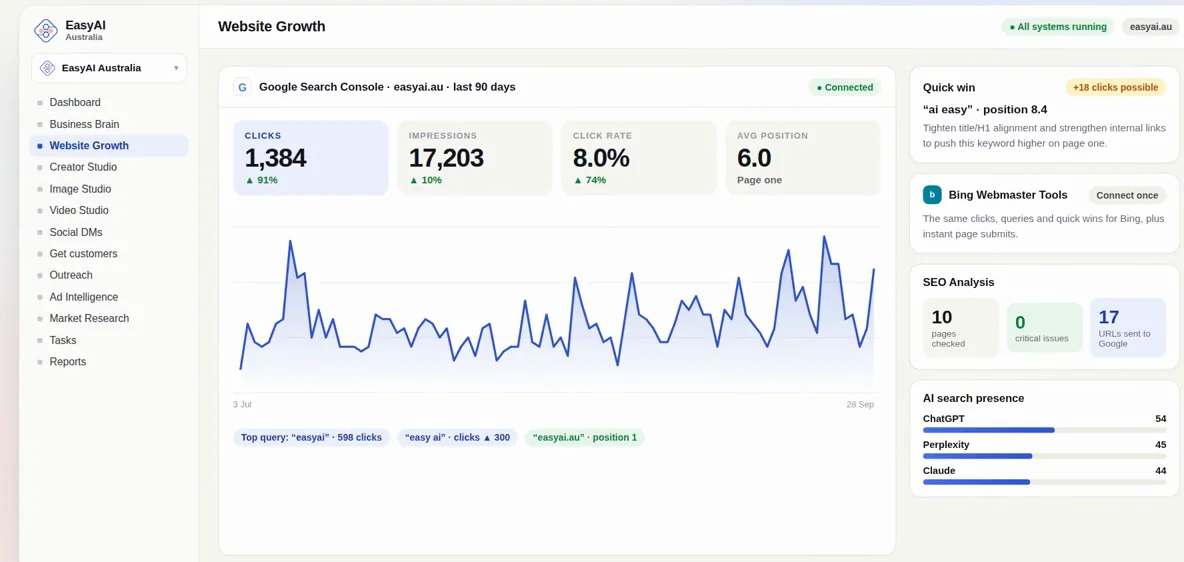Click the Website Growth page title
Image resolution: width=1184 pixels, height=562 pixels.
click(x=272, y=26)
